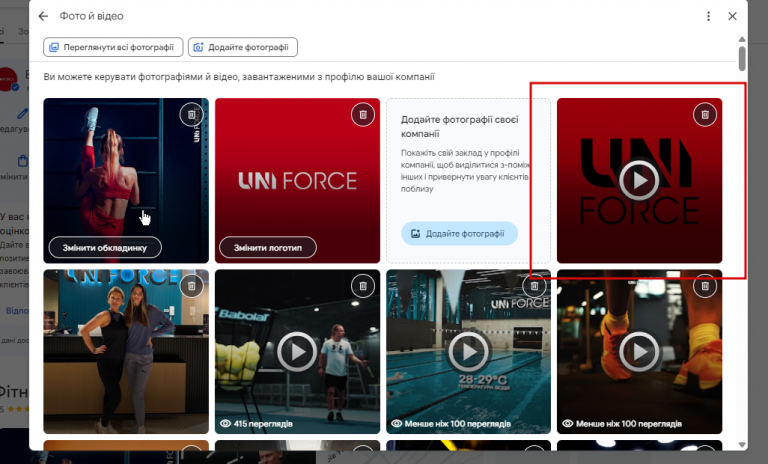Click the Фото й відео dialog title
768x464 pixels.
92,16
